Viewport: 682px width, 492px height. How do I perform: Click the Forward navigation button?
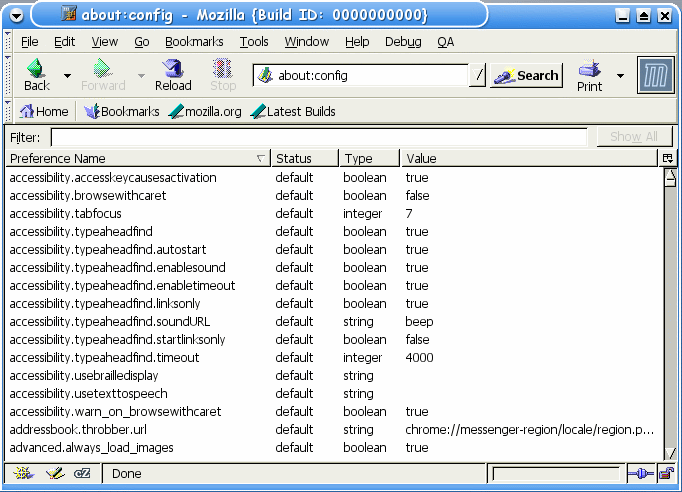[103, 75]
